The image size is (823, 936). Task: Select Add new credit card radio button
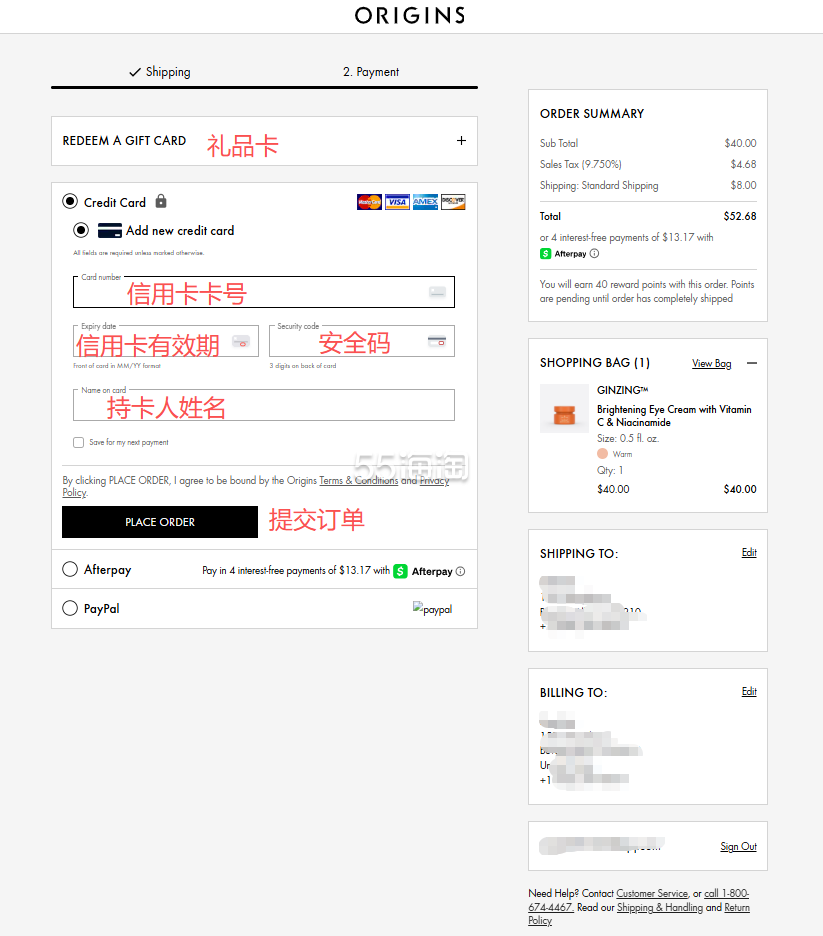[81, 230]
